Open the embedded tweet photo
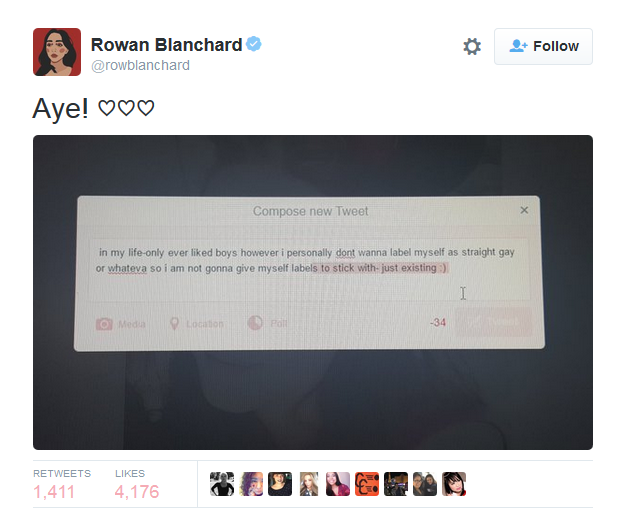627x519 pixels. tap(313, 292)
